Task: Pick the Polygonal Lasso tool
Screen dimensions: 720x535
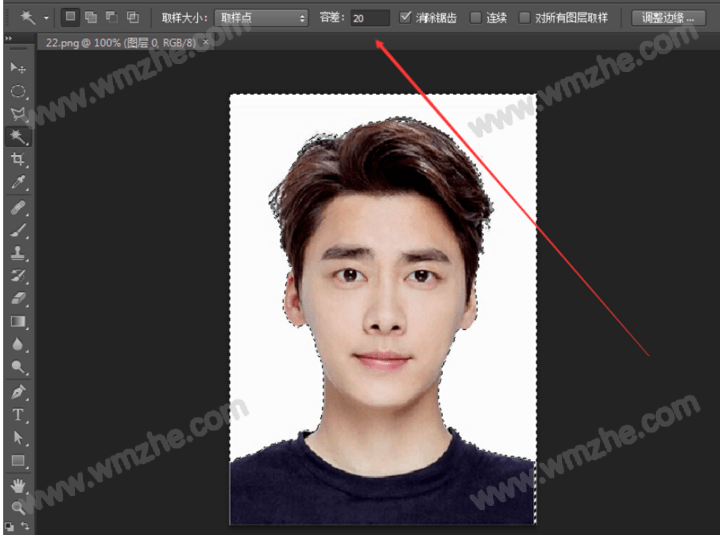Action: coord(18,114)
